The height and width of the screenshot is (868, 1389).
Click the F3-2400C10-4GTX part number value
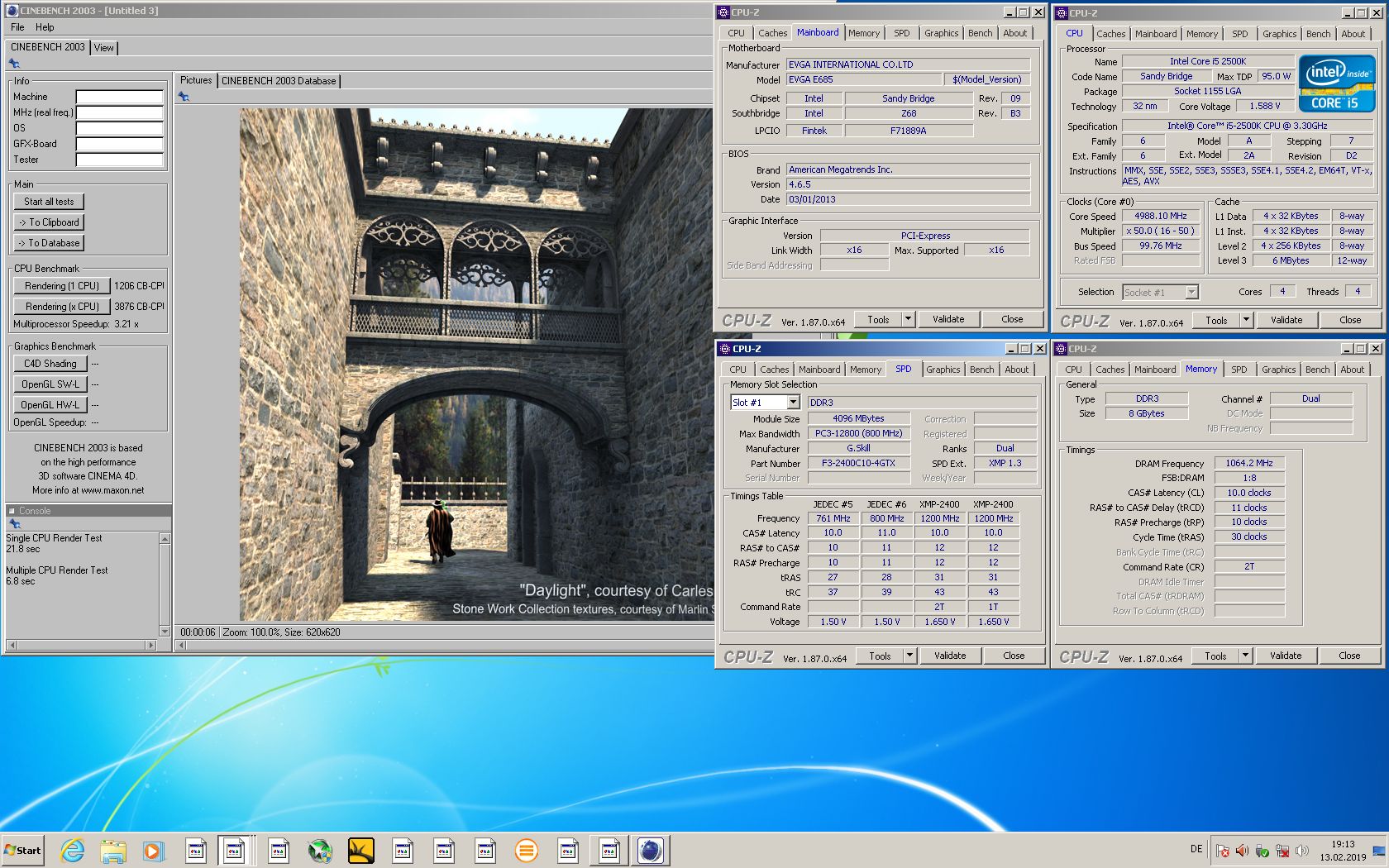(858, 464)
